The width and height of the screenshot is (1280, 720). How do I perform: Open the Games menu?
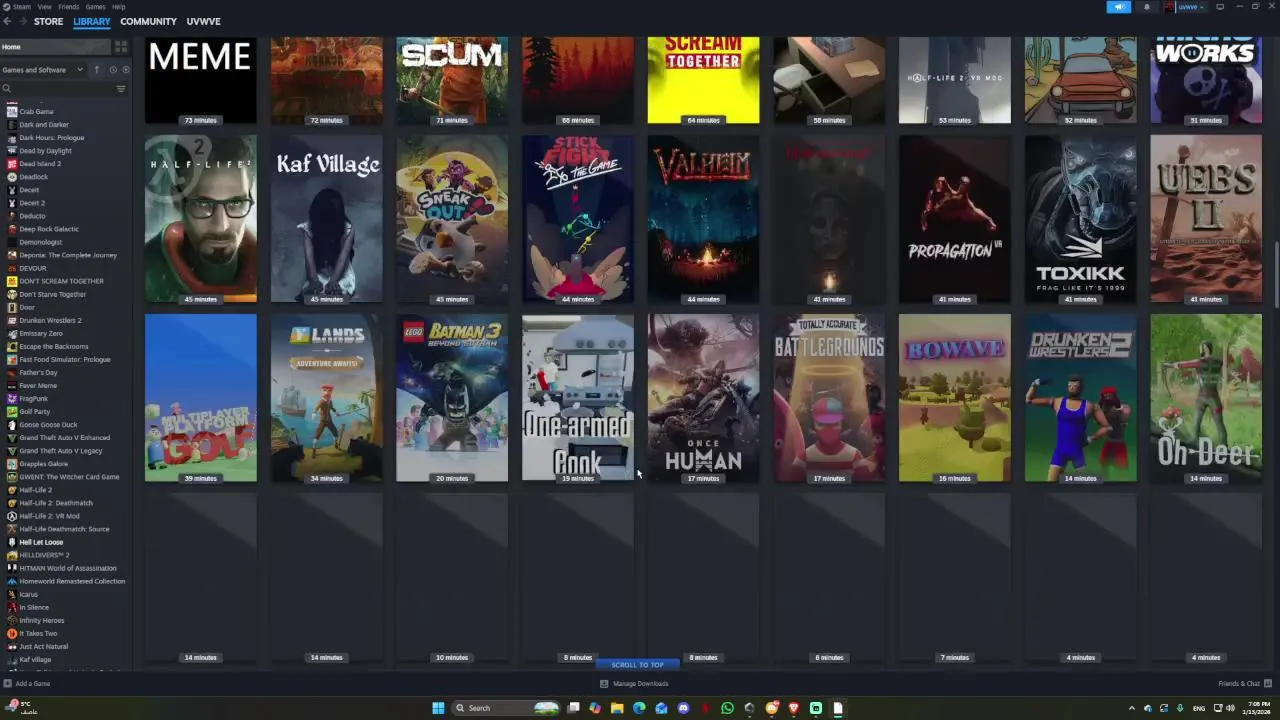coord(96,7)
